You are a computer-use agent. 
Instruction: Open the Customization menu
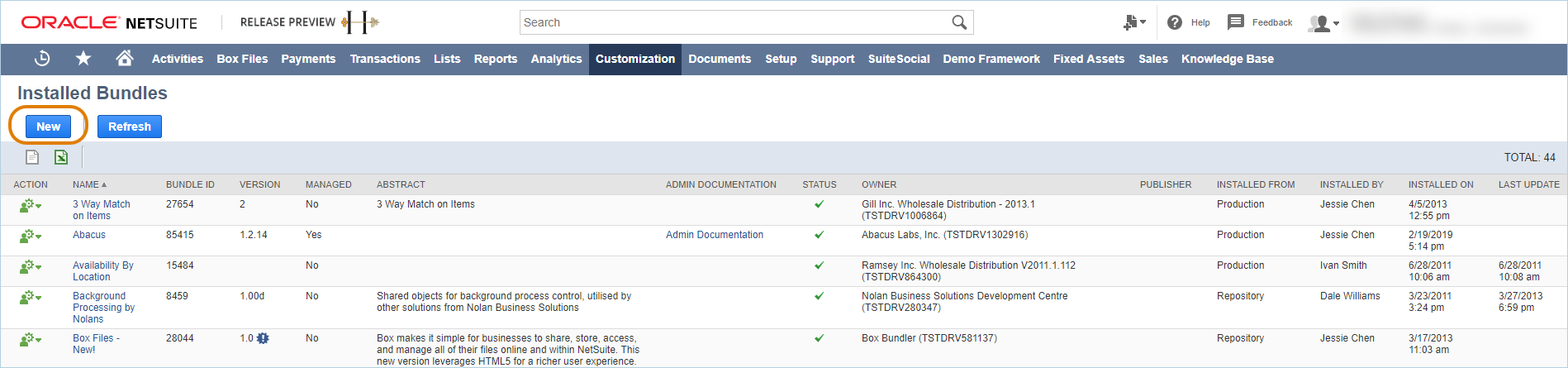pyautogui.click(x=635, y=59)
